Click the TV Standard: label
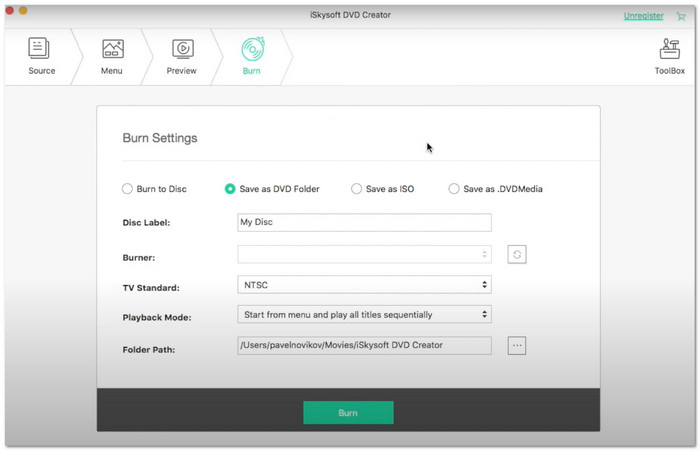 (151, 288)
